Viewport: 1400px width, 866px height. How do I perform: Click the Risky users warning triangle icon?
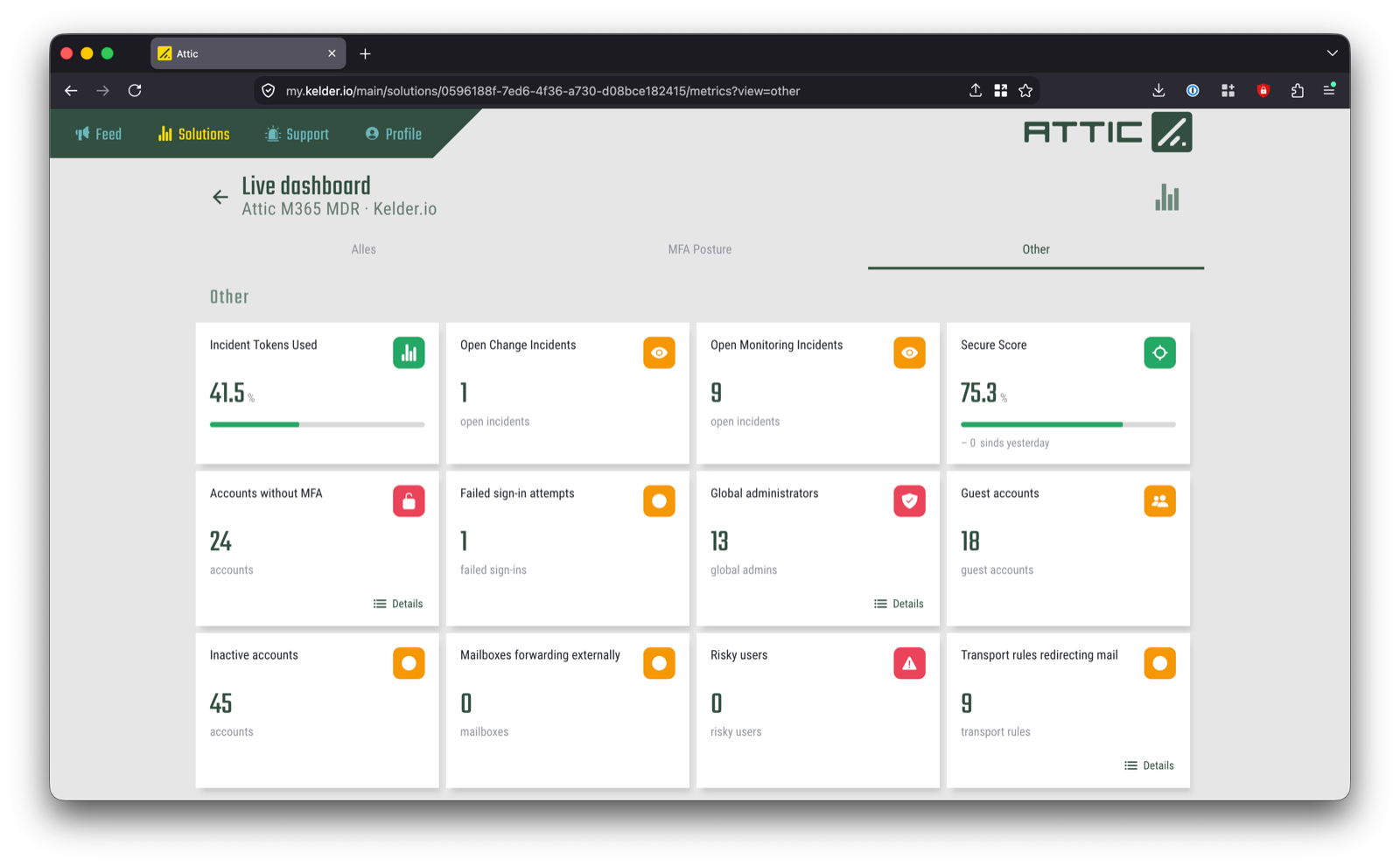click(909, 663)
